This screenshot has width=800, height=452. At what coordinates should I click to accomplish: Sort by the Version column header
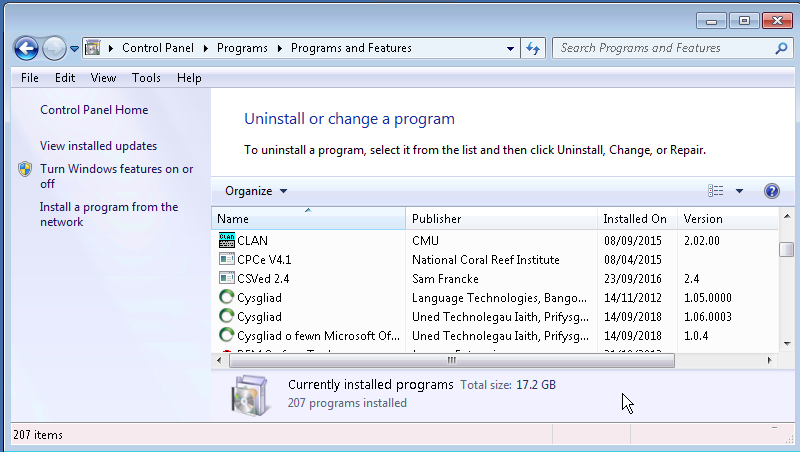728,219
